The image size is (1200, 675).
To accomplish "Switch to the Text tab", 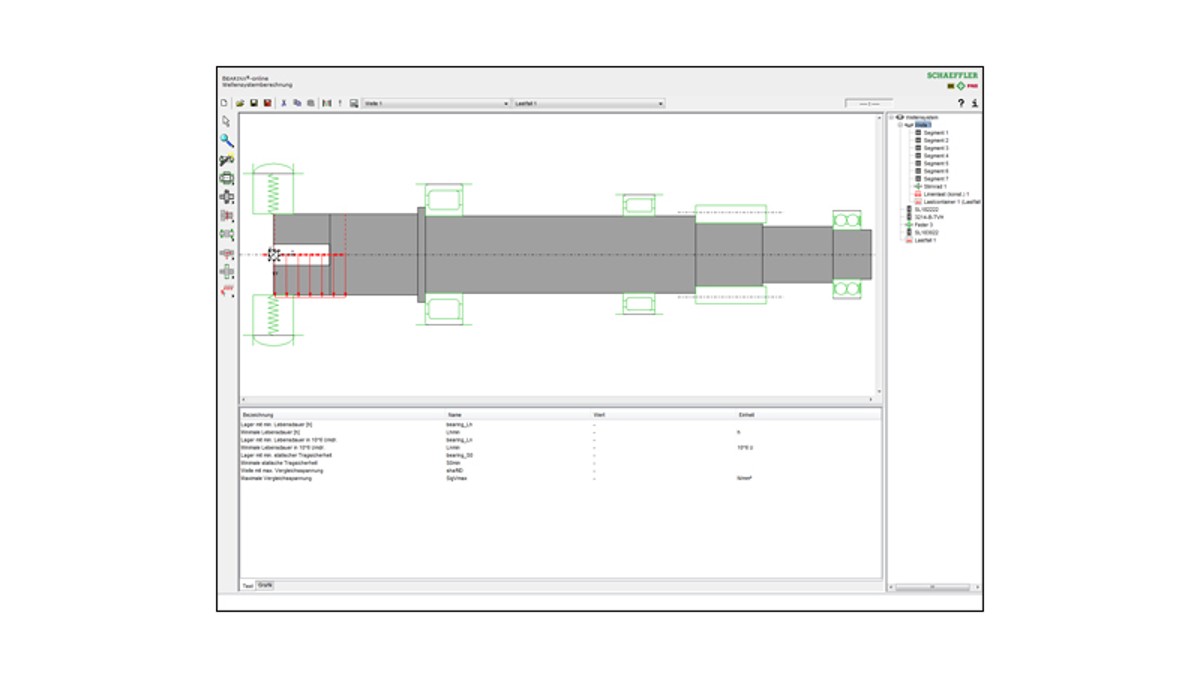I will tap(248, 585).
